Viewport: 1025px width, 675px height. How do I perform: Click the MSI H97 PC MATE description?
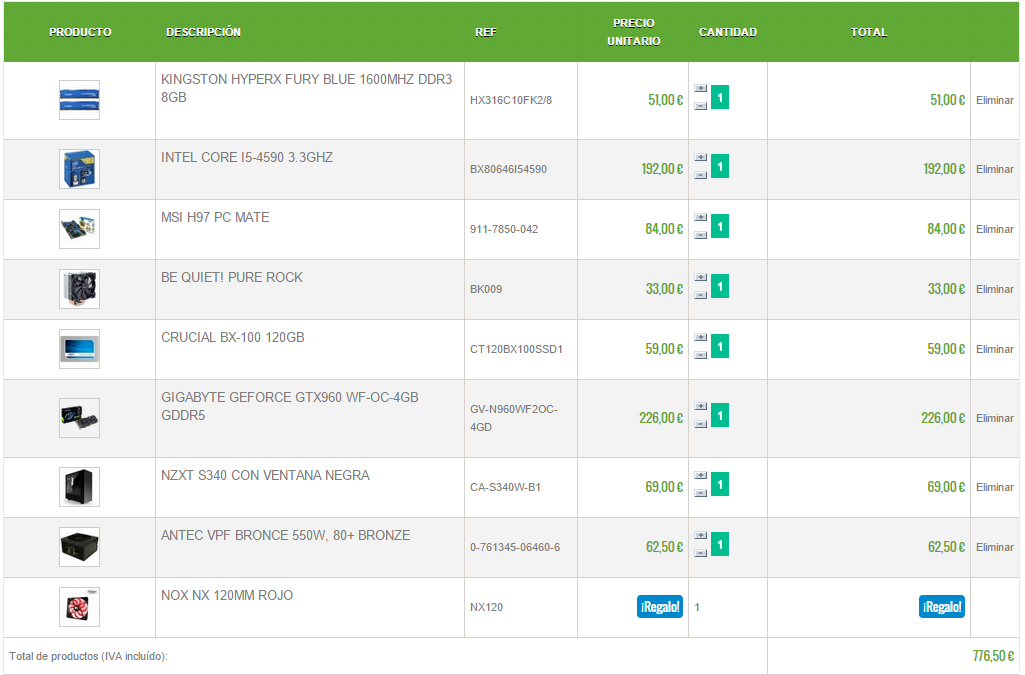[x=214, y=218]
